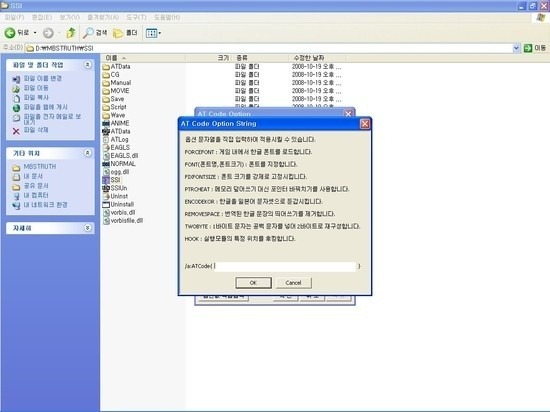Toggle the Folders pane toolbar button
This screenshot has height=412, width=550.
125,33
